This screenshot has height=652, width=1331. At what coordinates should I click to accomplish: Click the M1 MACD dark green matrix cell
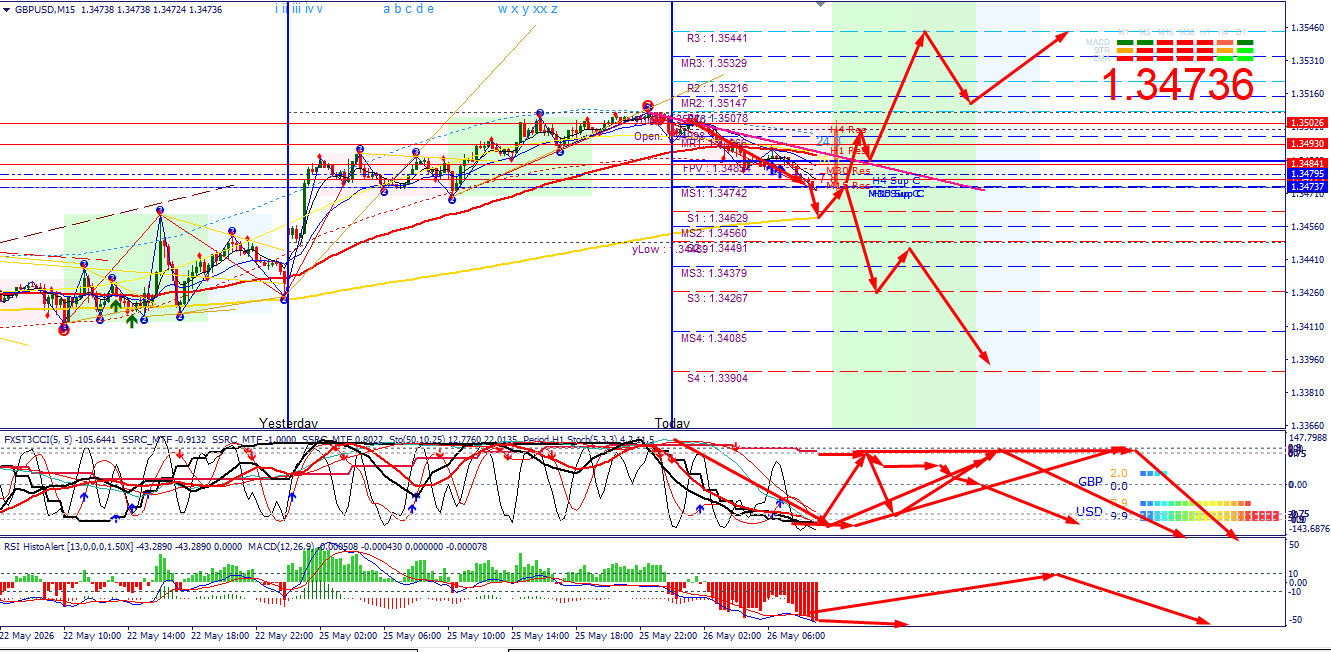point(1125,42)
